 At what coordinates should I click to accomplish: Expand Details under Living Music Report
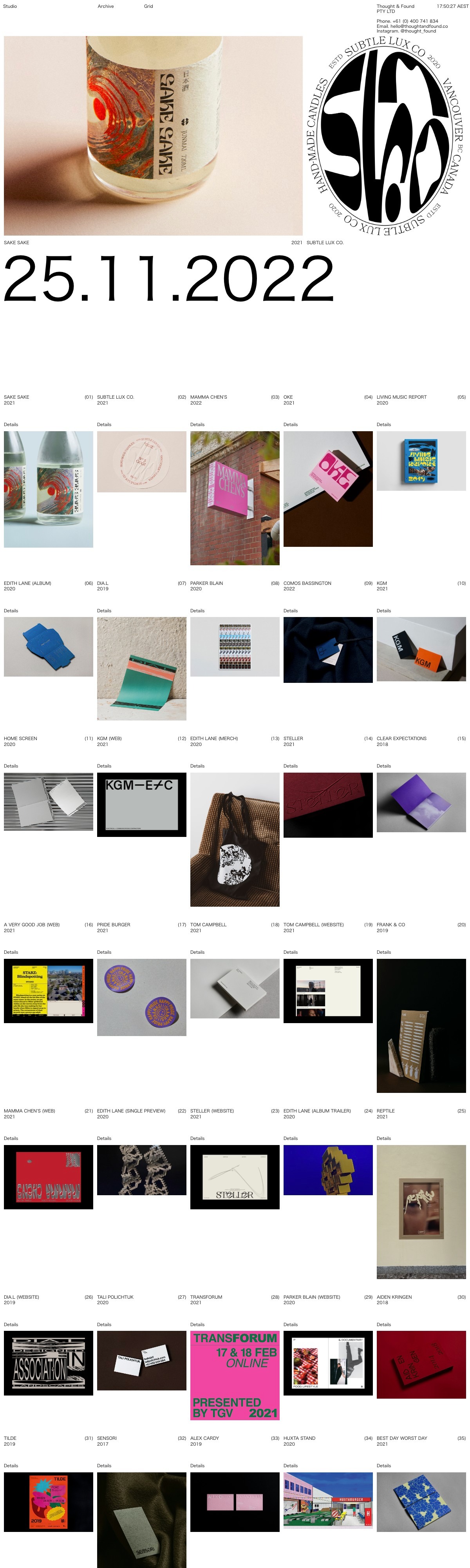click(384, 424)
